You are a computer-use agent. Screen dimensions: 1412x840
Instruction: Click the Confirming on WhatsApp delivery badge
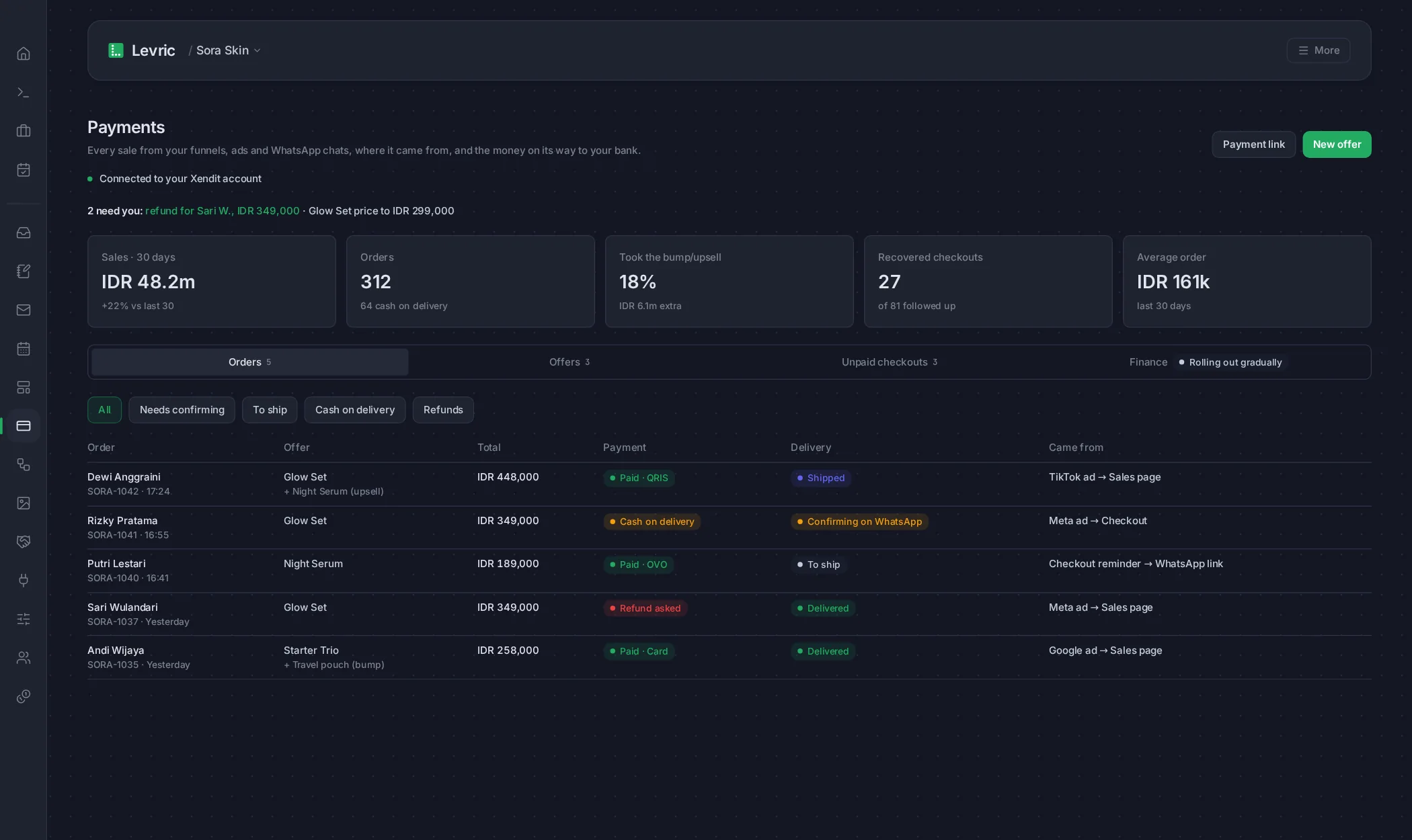(x=859, y=521)
